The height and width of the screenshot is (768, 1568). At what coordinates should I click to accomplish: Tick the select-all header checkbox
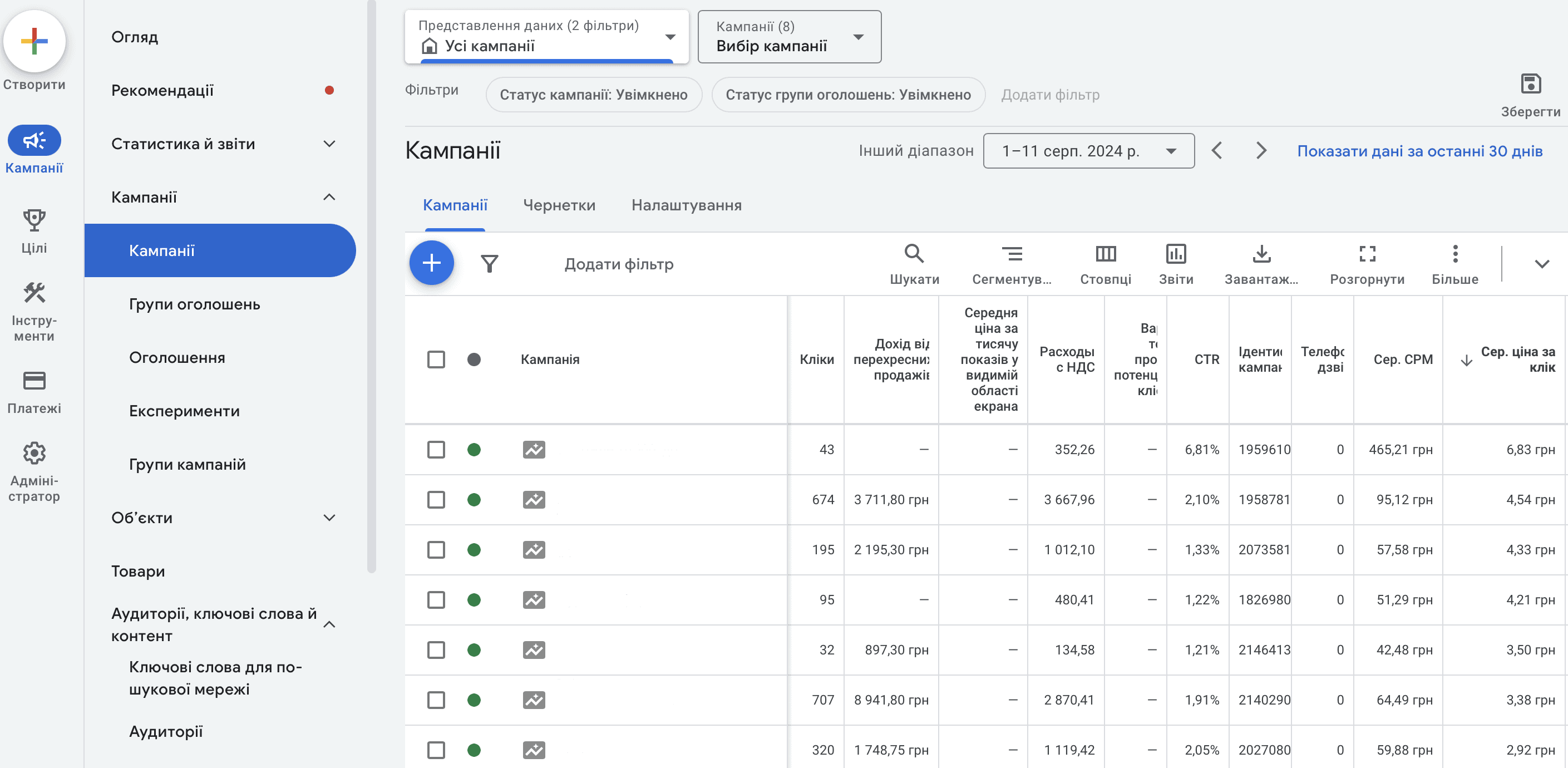tap(436, 360)
